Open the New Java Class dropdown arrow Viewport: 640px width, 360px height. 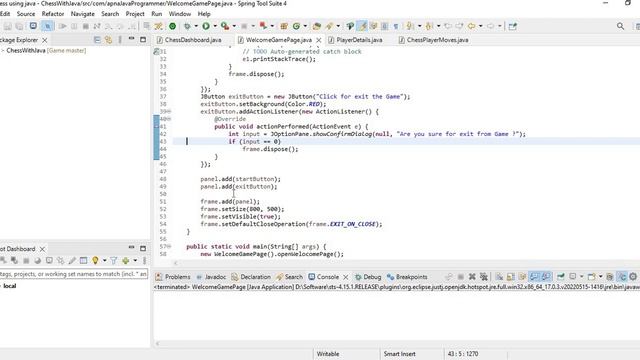pyautogui.click(x=305, y=26)
